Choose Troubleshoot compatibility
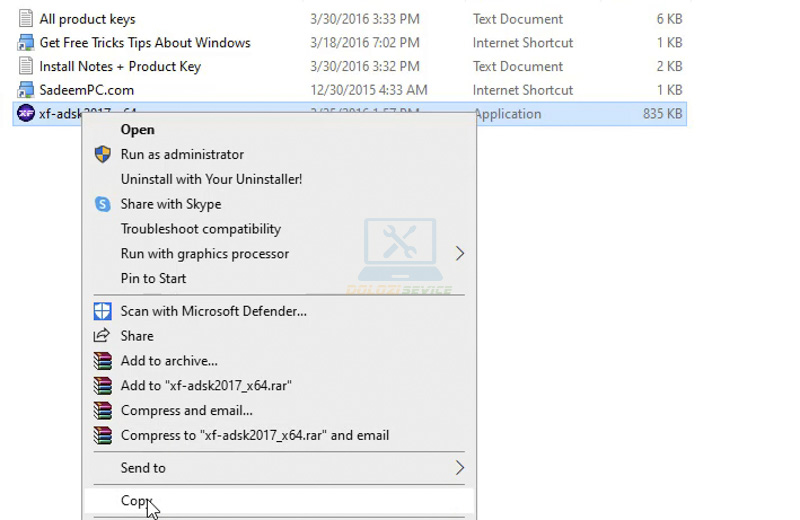The width and height of the screenshot is (800, 520). [201, 229]
